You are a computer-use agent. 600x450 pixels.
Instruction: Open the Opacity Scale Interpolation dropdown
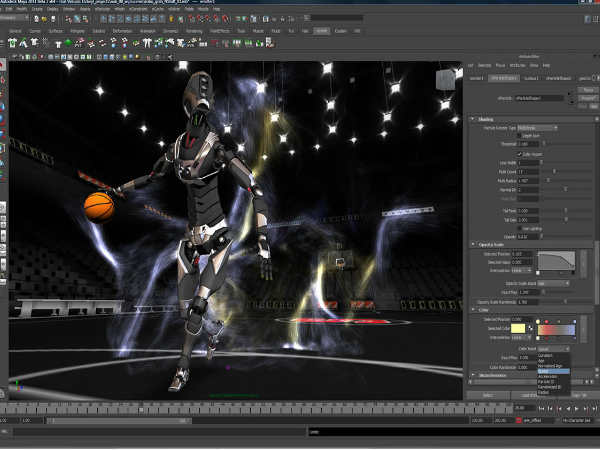point(522,271)
